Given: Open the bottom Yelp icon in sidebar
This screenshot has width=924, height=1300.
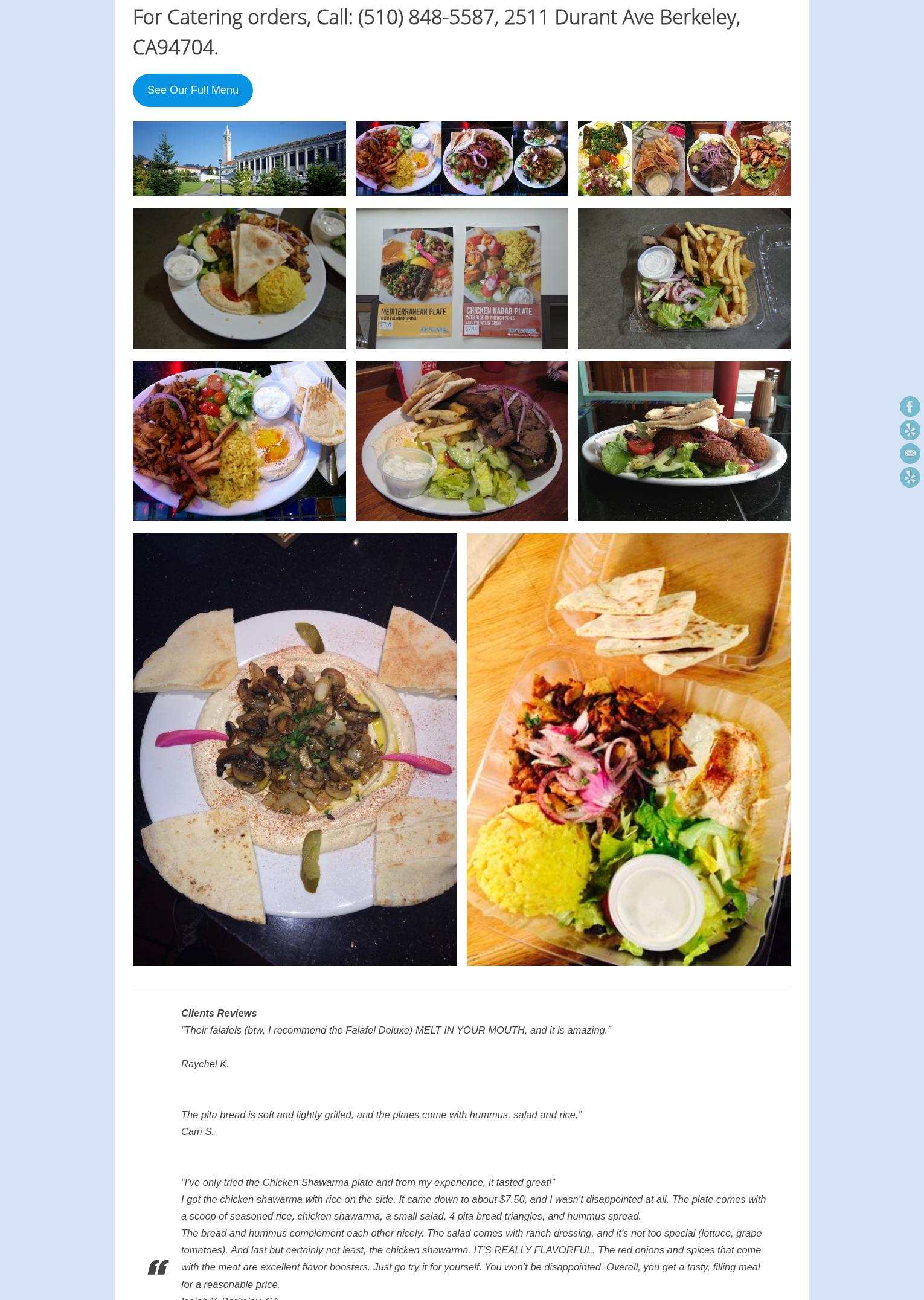Looking at the screenshot, I should tap(910, 477).
